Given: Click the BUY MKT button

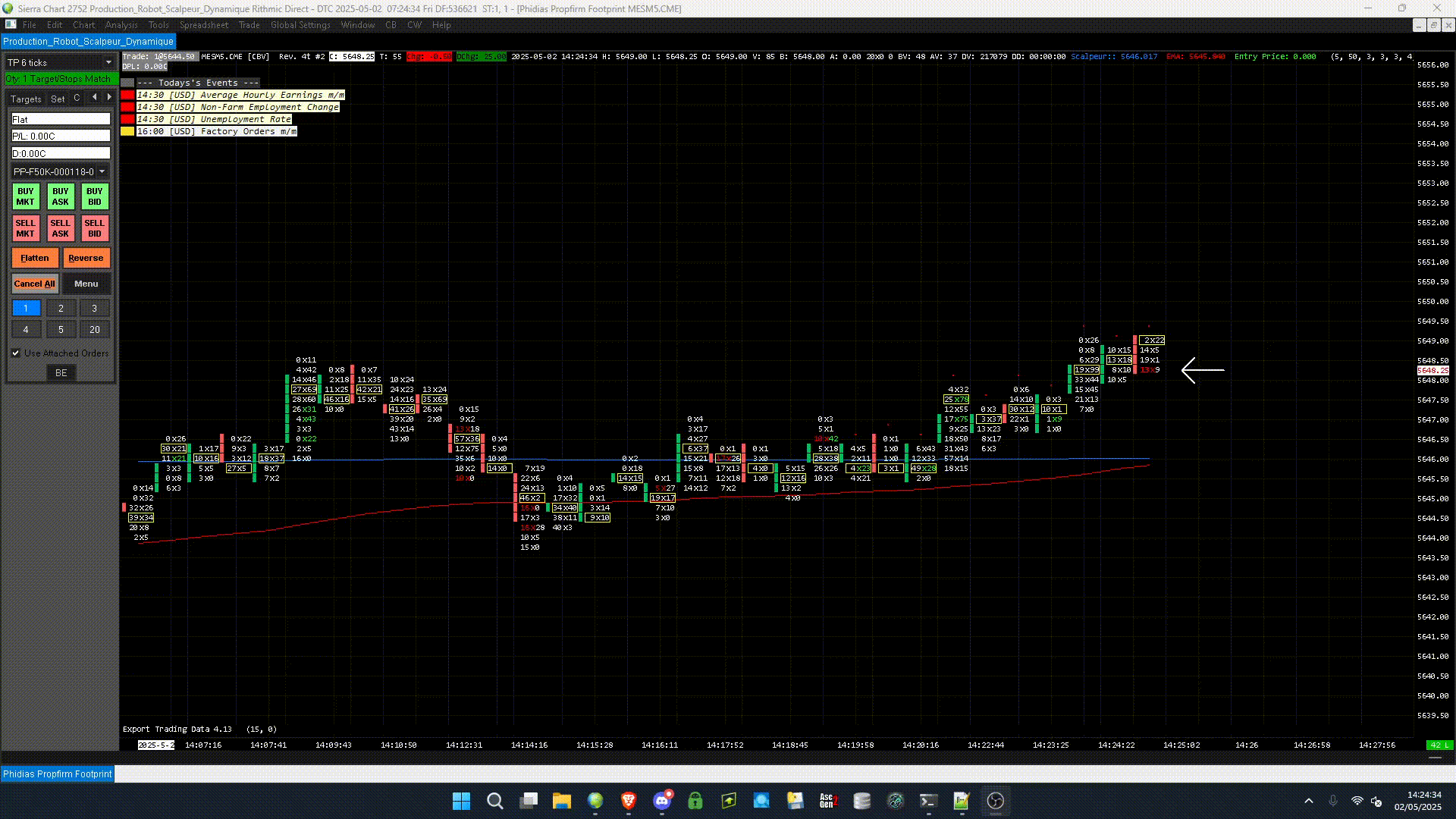Looking at the screenshot, I should click(x=26, y=196).
